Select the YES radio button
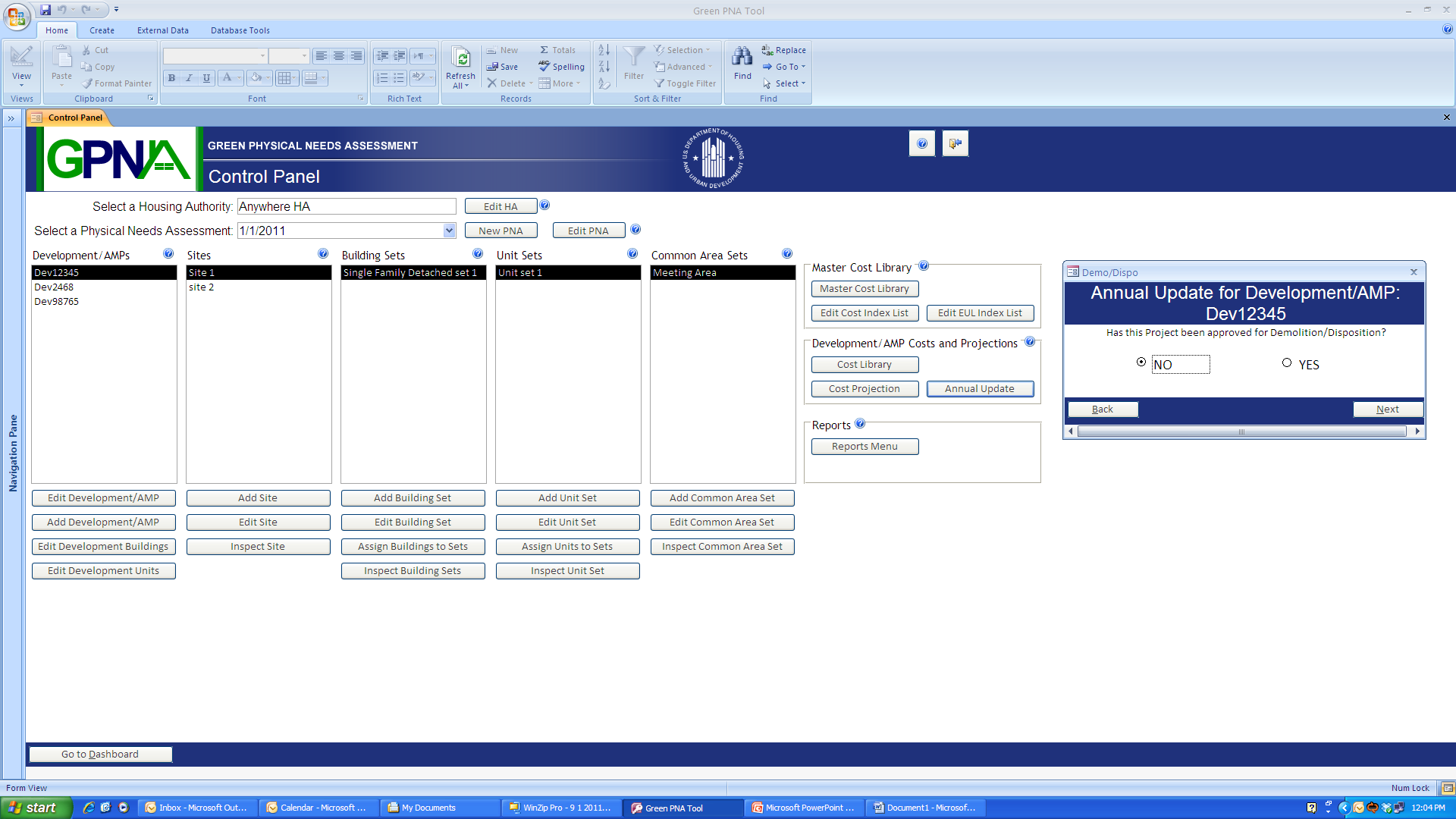 (x=1287, y=363)
